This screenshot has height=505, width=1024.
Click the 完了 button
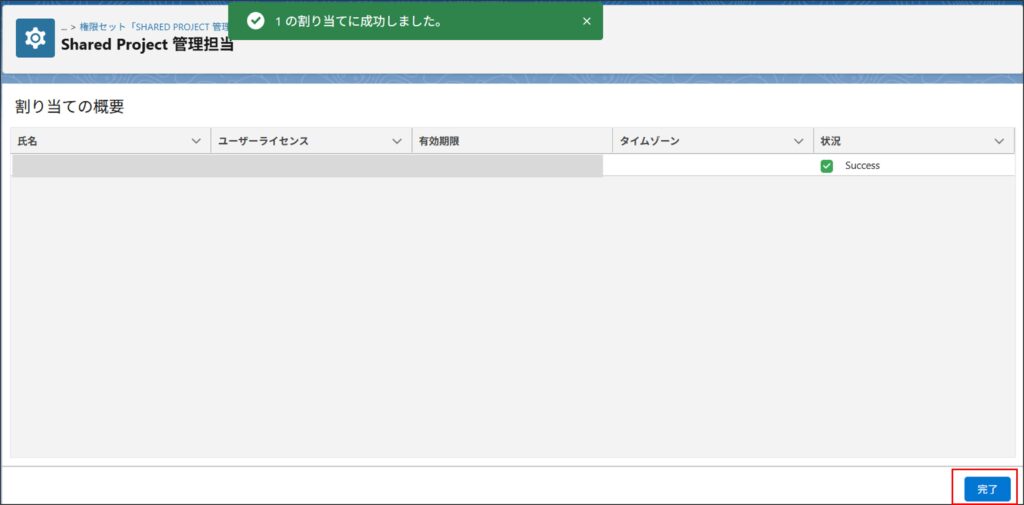click(x=987, y=489)
